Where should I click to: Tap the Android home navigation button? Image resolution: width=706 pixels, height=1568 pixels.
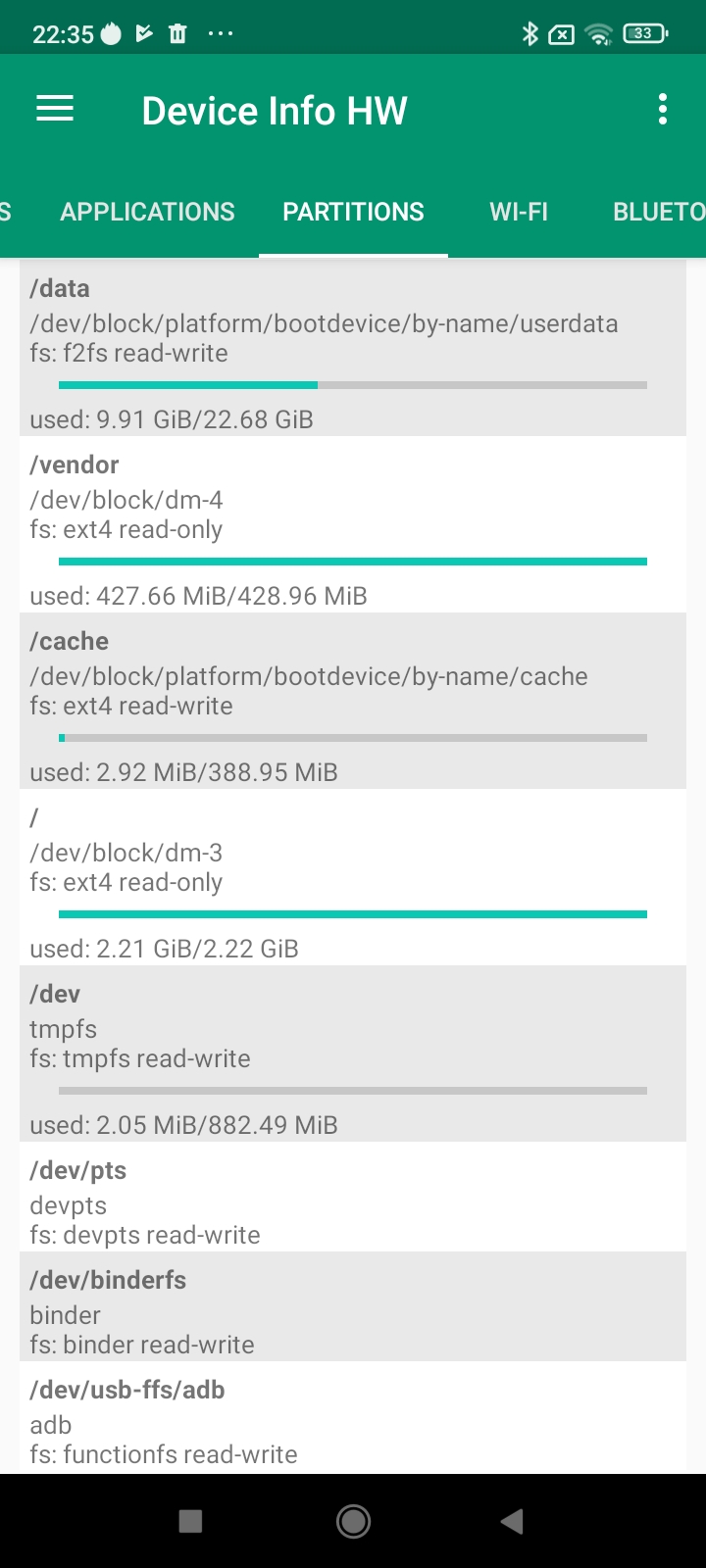[x=353, y=1521]
